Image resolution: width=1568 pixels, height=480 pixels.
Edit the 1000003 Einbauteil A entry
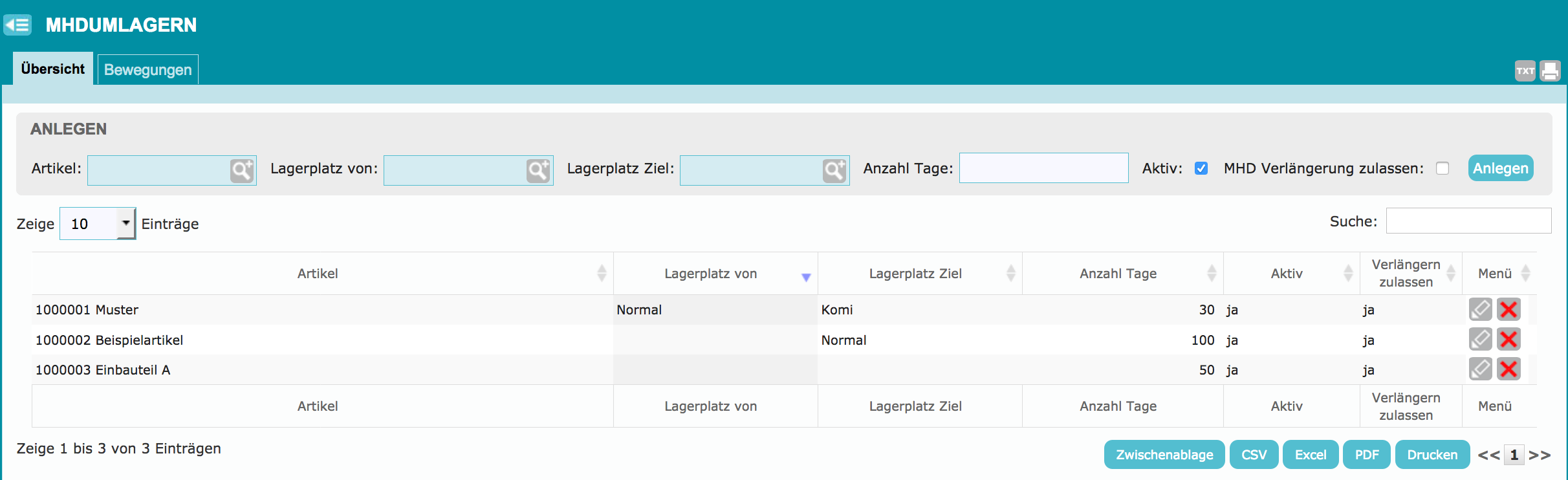tap(1480, 369)
